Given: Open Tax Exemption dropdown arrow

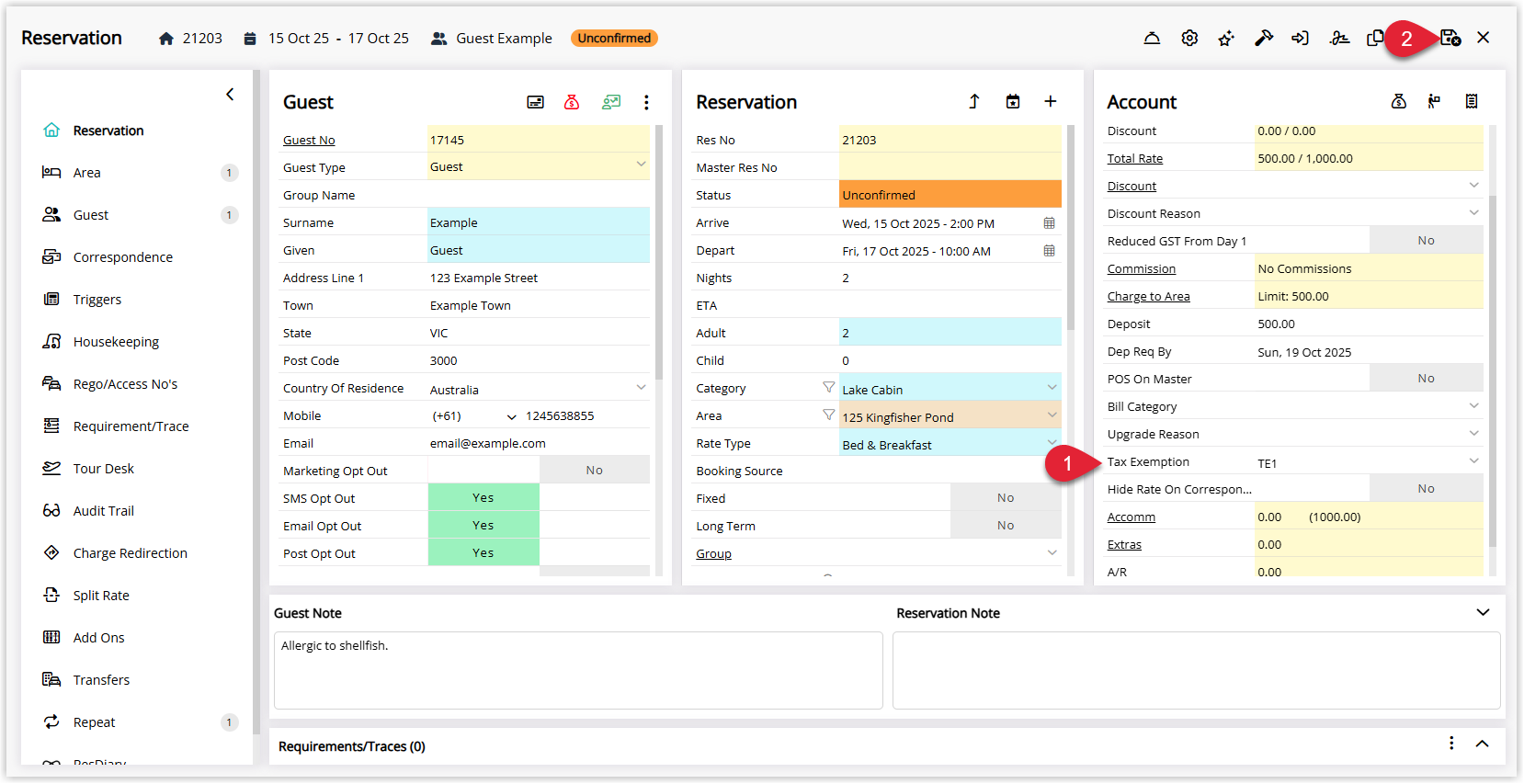Looking at the screenshot, I should (1473, 460).
